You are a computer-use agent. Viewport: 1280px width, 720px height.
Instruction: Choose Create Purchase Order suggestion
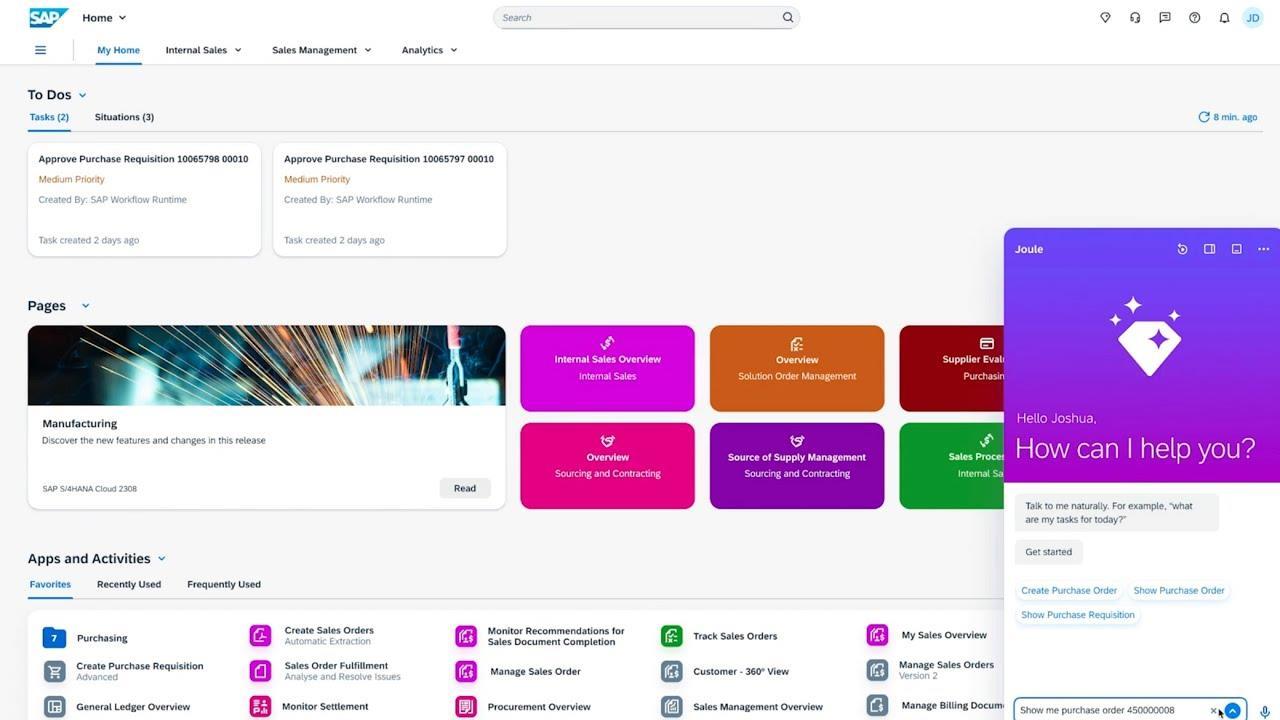(1069, 590)
